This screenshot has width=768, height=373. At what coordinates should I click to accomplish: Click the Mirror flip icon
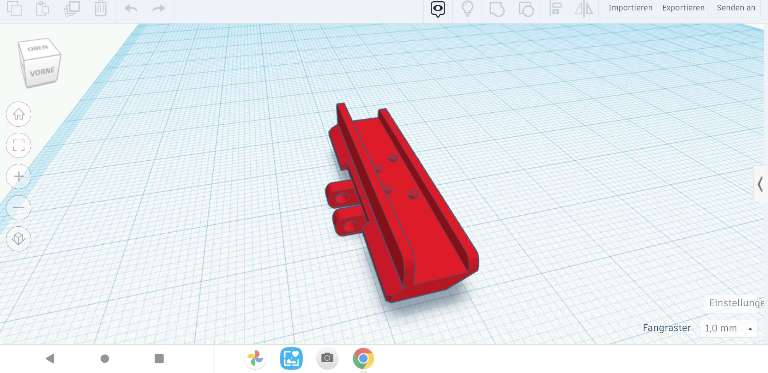point(584,8)
